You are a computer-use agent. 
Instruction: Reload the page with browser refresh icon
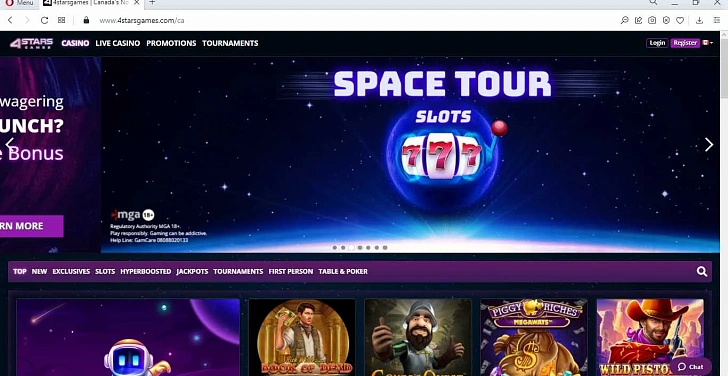(44, 20)
